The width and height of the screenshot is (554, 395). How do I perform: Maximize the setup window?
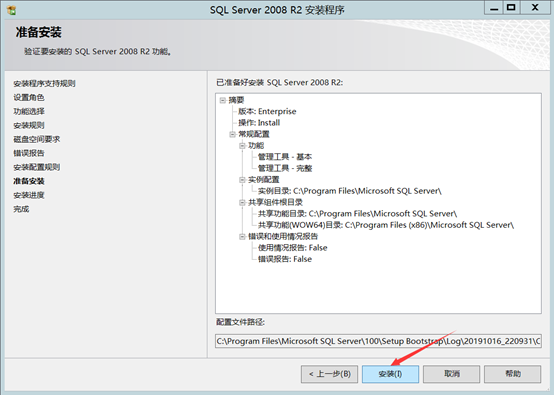click(x=511, y=8)
